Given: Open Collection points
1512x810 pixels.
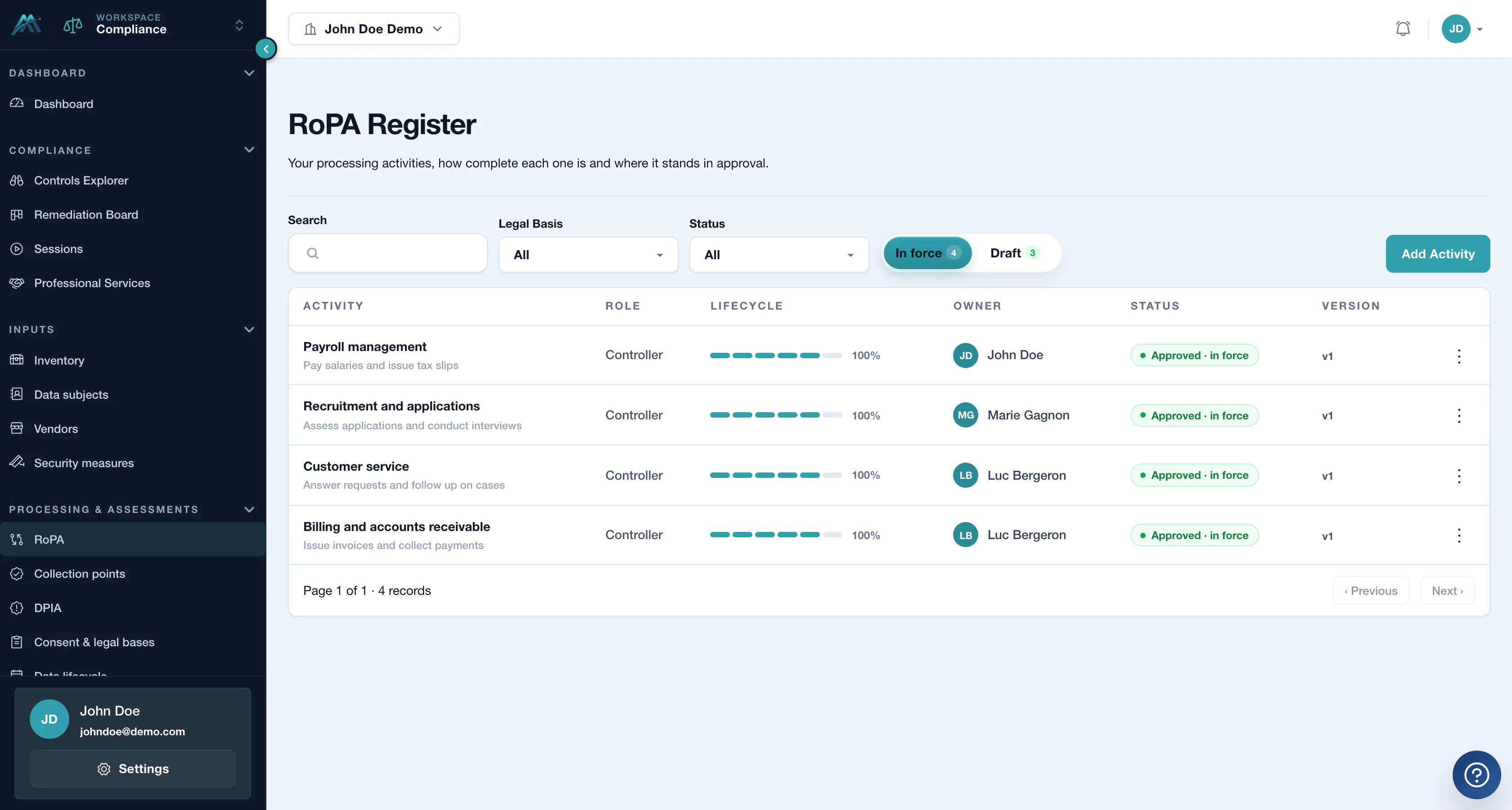Looking at the screenshot, I should click(133, 573).
